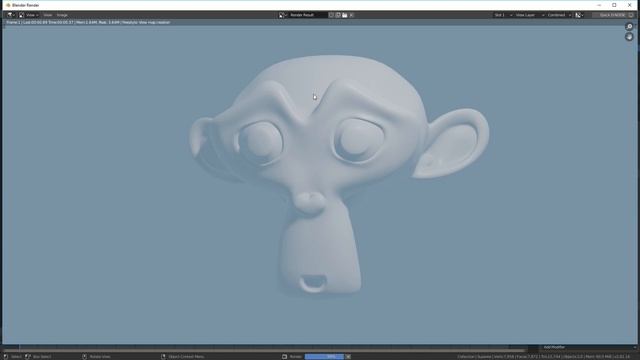Maximize the Blender Render window
This screenshot has height=360, width=640.
tap(614, 5)
